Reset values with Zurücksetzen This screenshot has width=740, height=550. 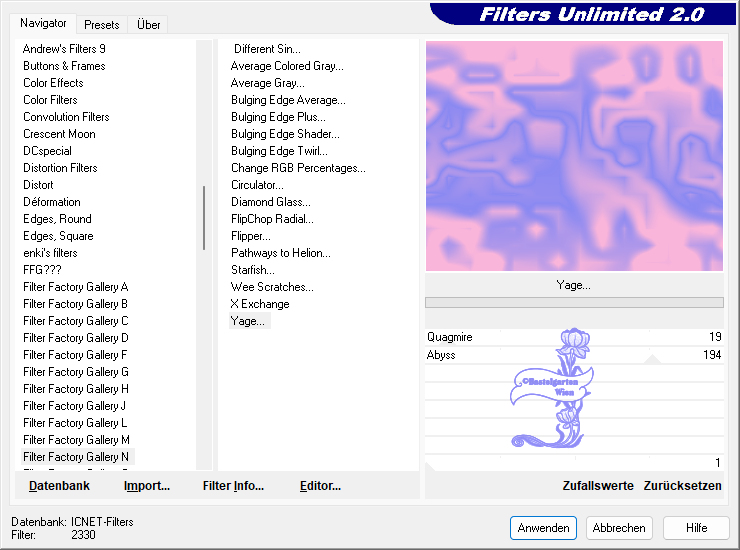[682, 486]
